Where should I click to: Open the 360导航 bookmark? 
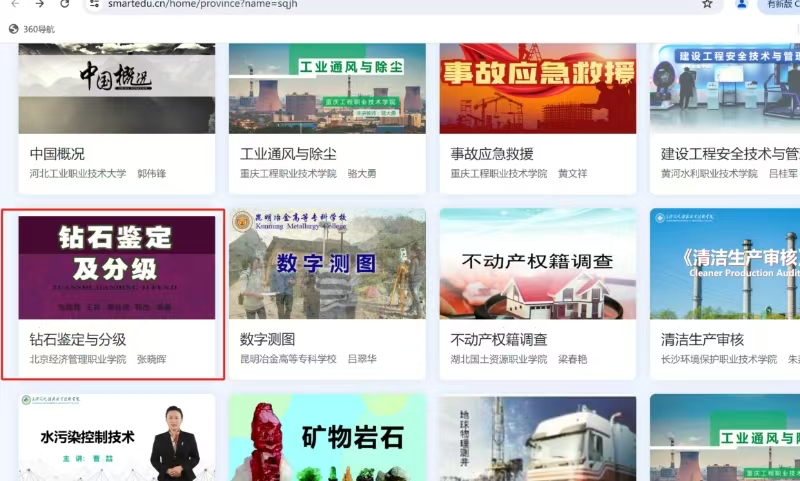tap(32, 29)
